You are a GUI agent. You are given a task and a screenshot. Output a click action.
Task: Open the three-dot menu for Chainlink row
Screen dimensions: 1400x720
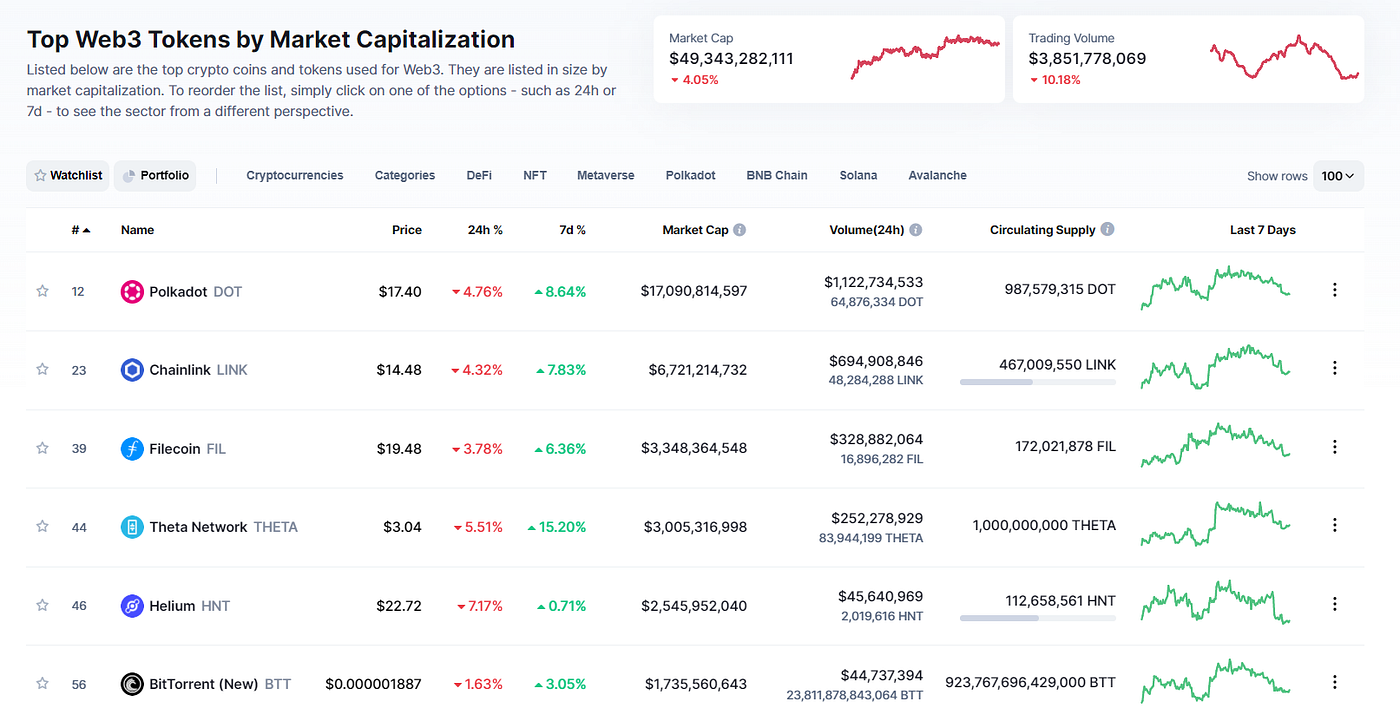point(1334,368)
